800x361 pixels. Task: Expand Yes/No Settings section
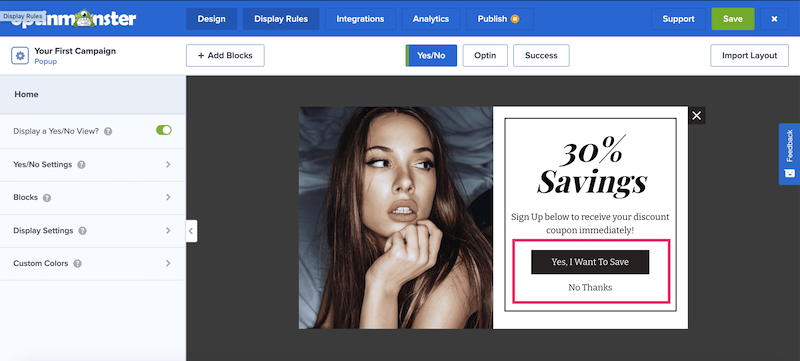click(92, 165)
